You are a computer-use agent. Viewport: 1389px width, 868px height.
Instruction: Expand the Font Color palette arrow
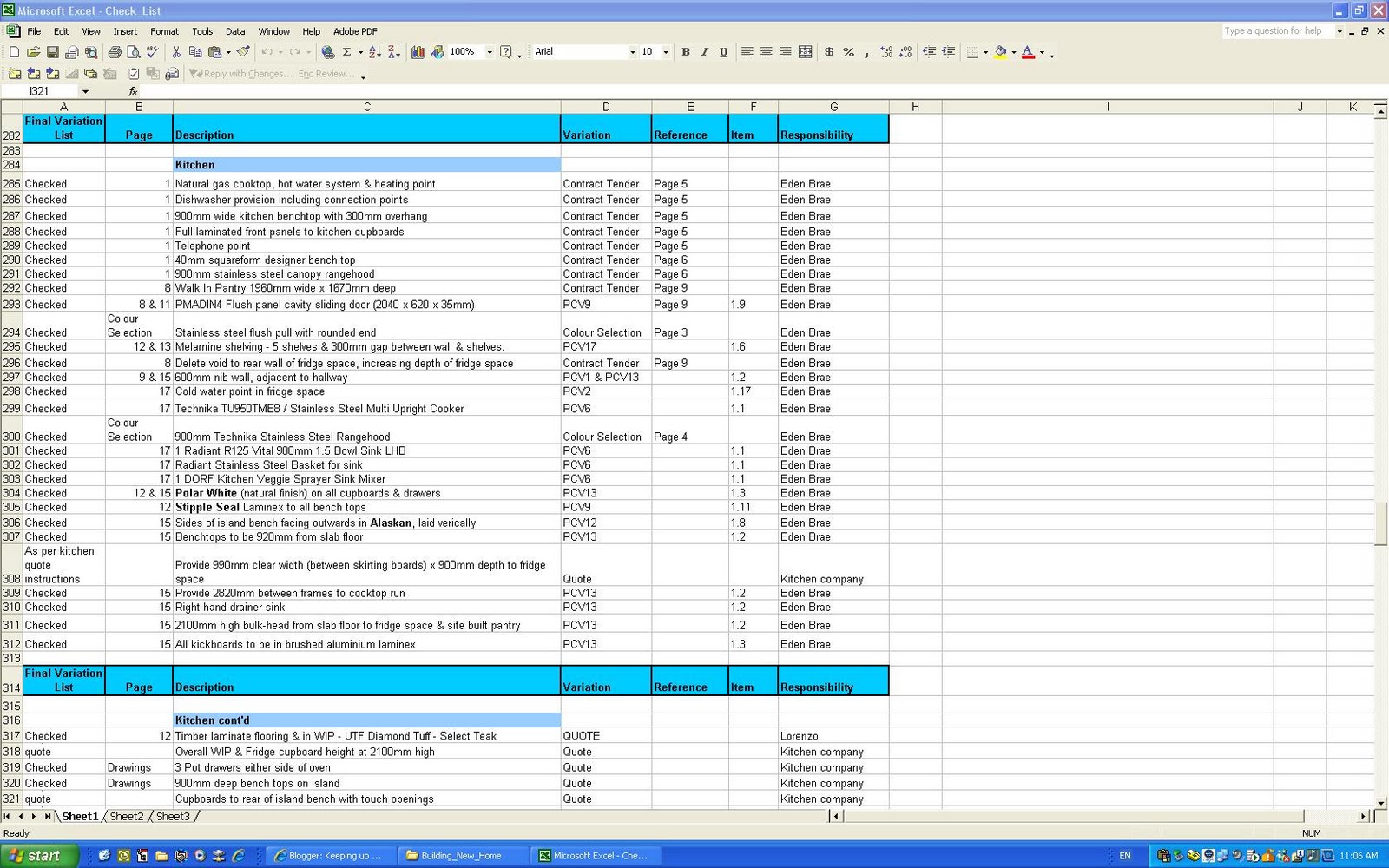tap(1042, 52)
